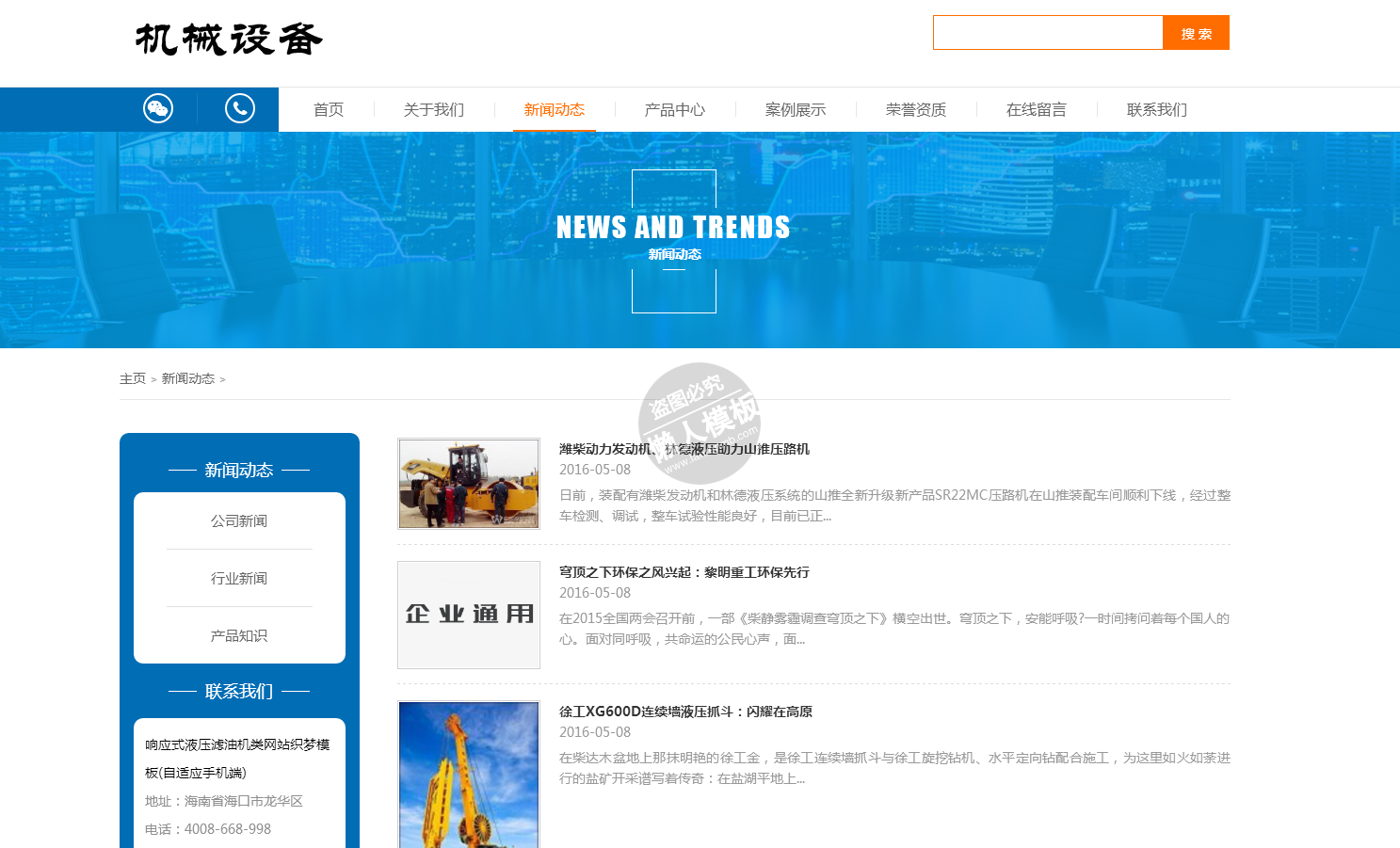Open the 徐工XG600D article title
Image resolution: width=1400 pixels, height=848 pixels.
pos(685,712)
